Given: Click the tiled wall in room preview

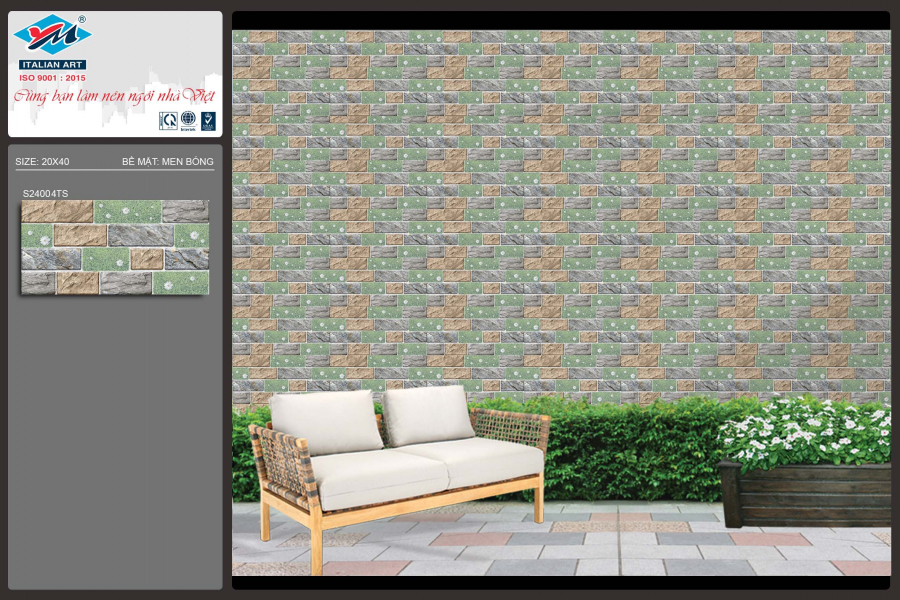Looking at the screenshot, I should pyautogui.click(x=560, y=200).
